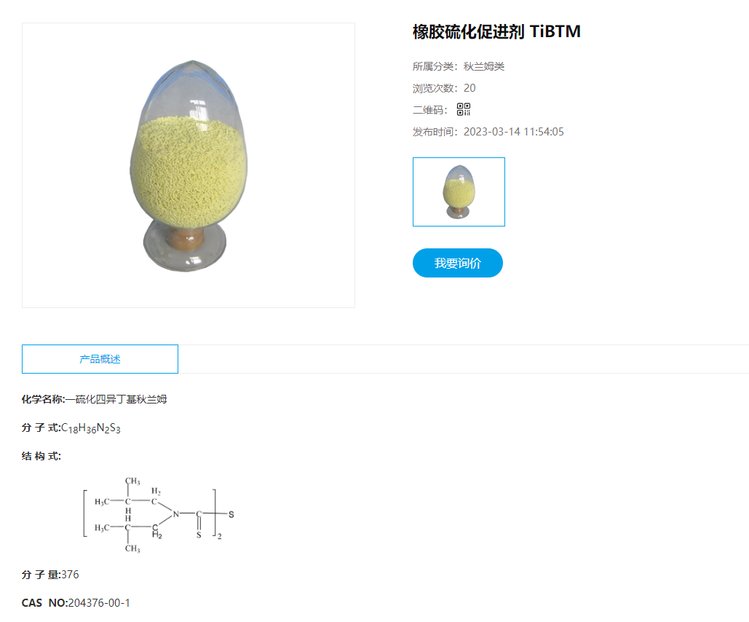Viewport: 749px width, 622px height.
Task: Click the chemical structure diagram image
Action: point(159,515)
